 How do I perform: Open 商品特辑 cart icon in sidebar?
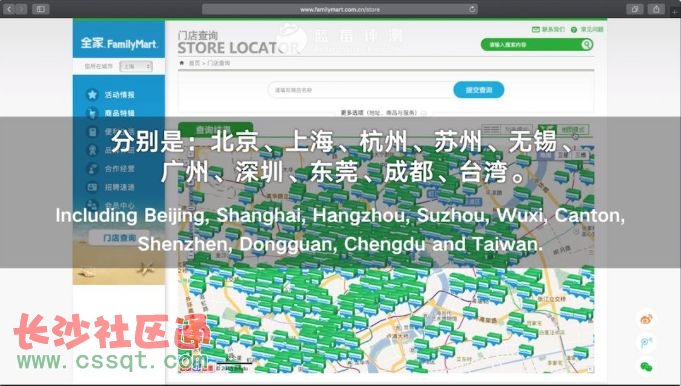click(x=92, y=113)
